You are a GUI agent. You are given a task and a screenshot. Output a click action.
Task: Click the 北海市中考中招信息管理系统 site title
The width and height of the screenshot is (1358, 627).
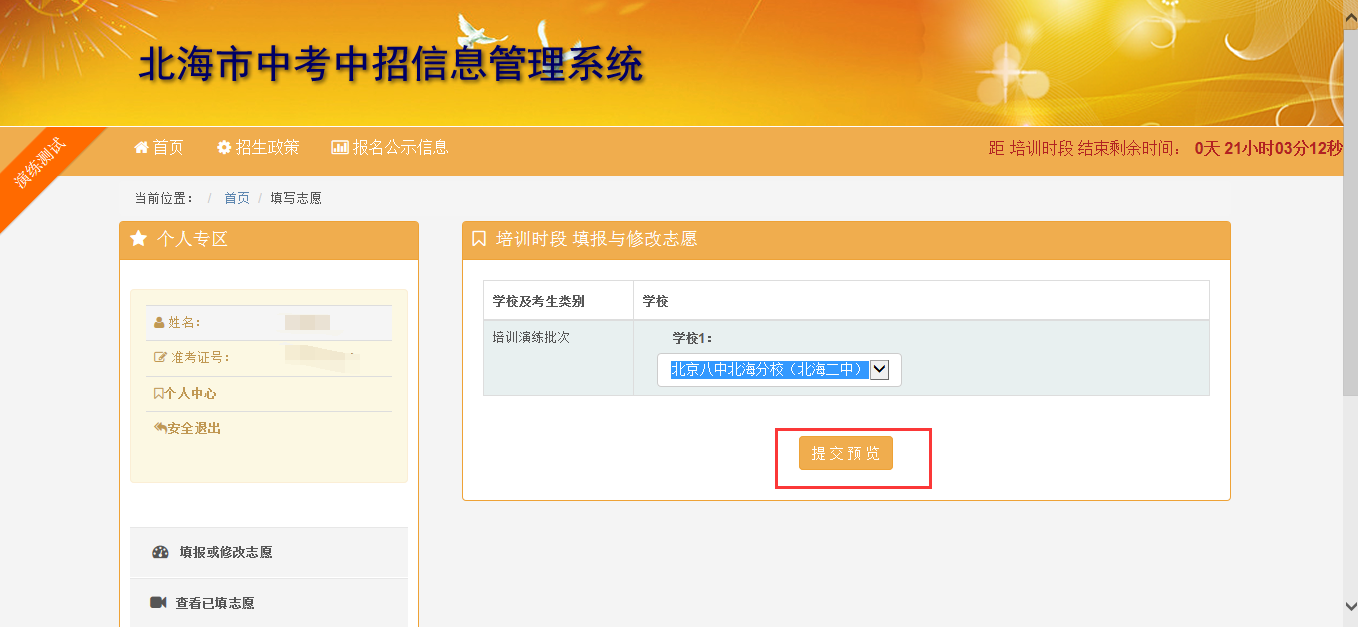coord(390,66)
